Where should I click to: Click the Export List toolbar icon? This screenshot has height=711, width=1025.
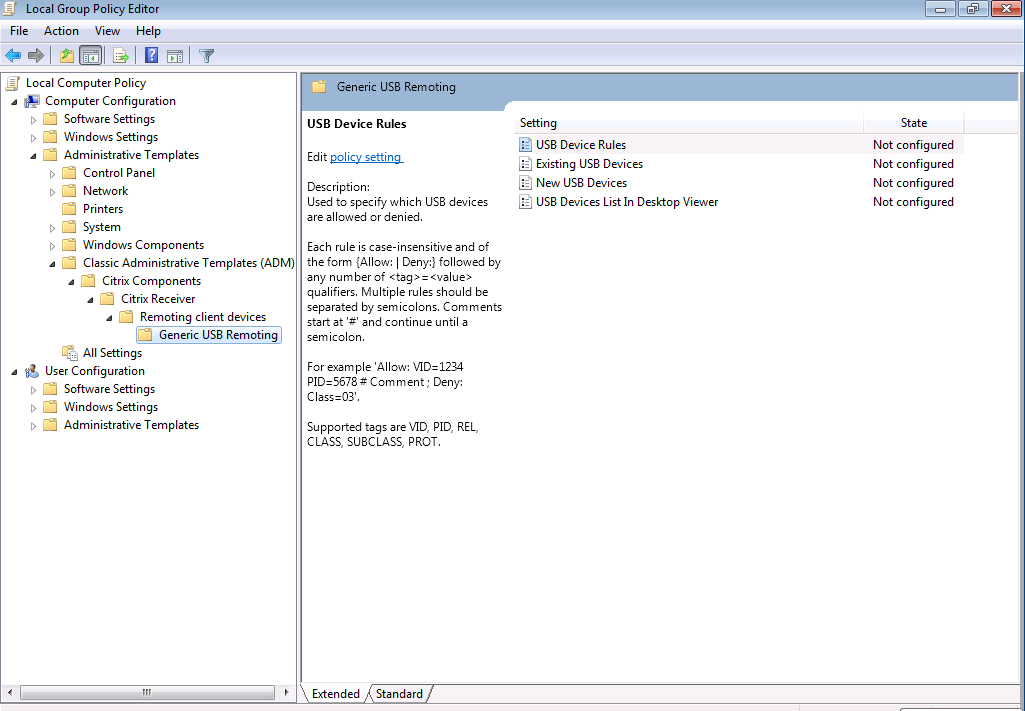[x=121, y=55]
